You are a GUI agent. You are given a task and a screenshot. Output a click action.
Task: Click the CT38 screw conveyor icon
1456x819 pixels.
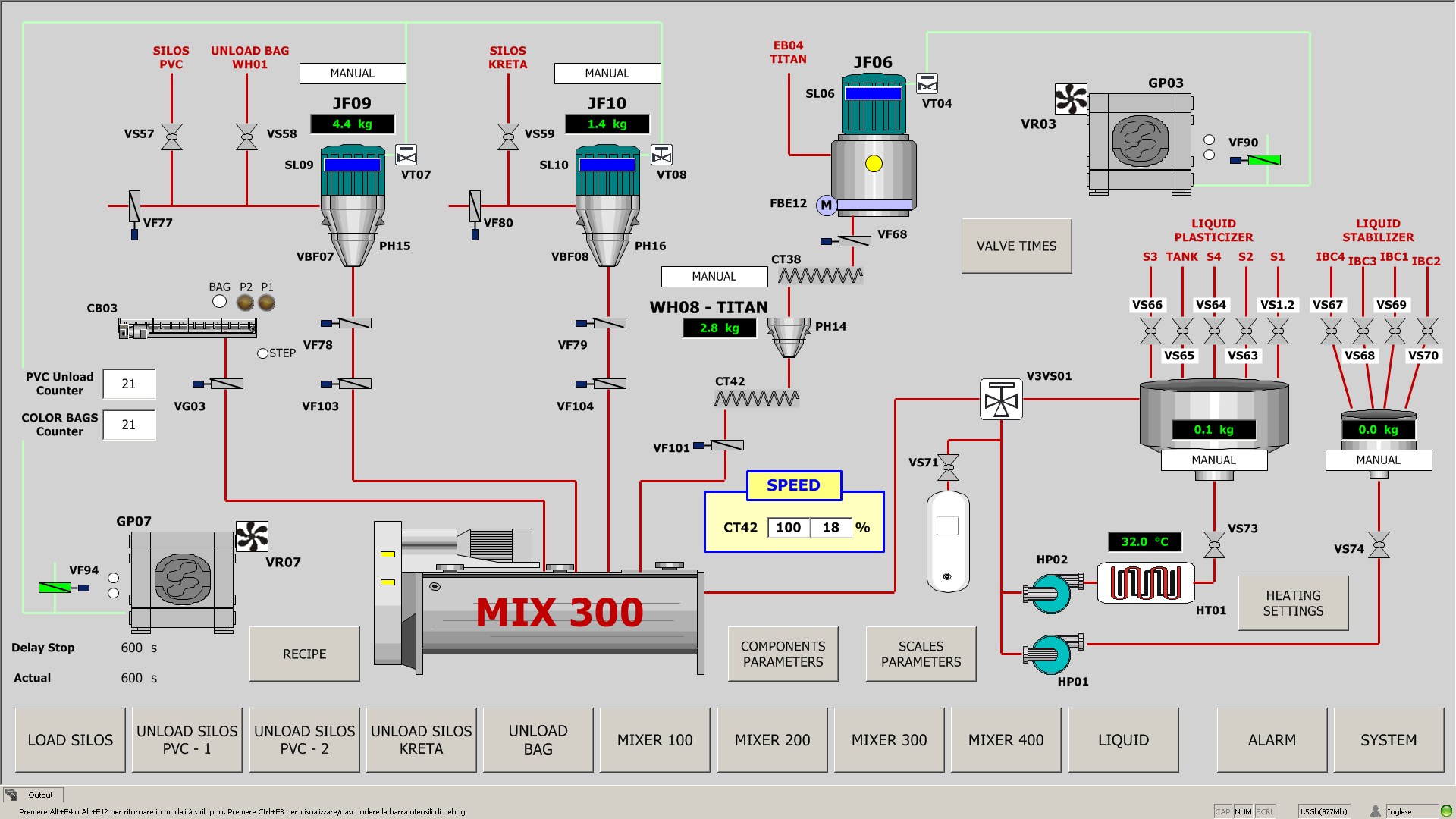coord(820,276)
